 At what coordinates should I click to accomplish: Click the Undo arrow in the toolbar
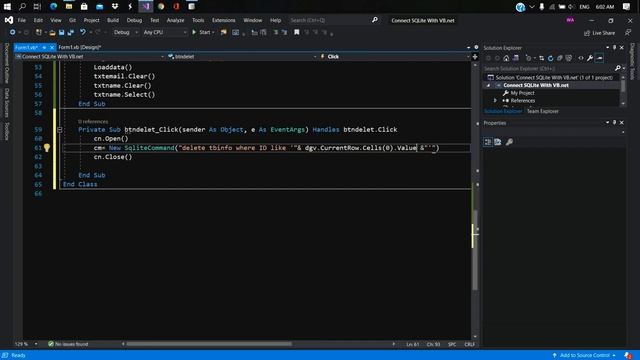(83, 32)
